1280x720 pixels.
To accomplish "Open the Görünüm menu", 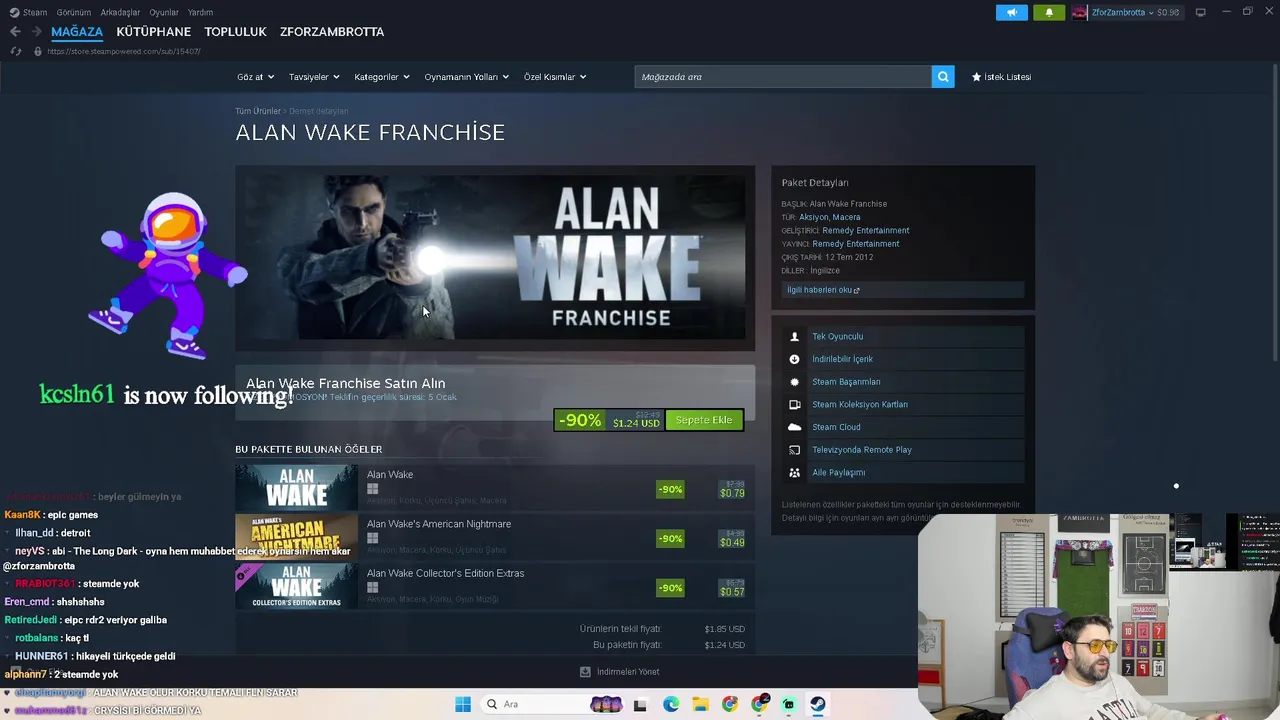I will pos(74,12).
